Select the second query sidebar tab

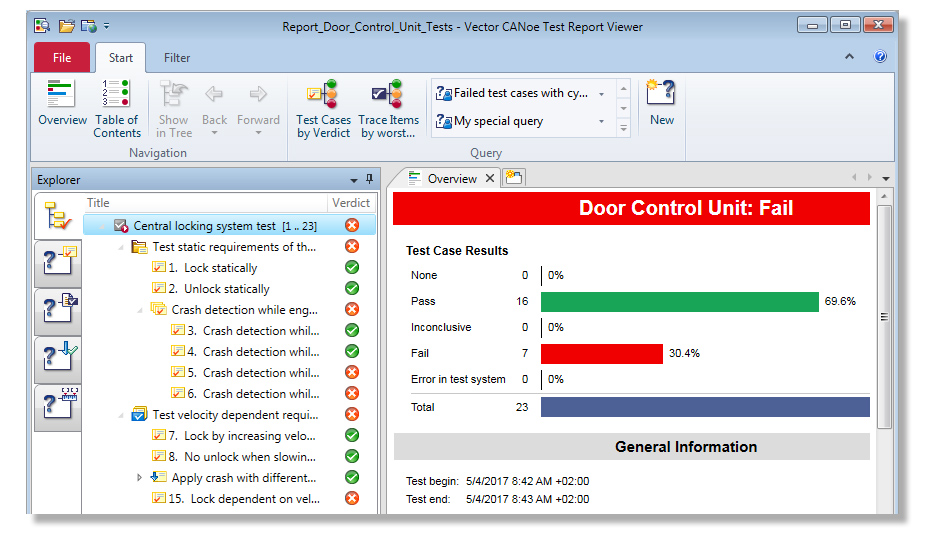(58, 263)
